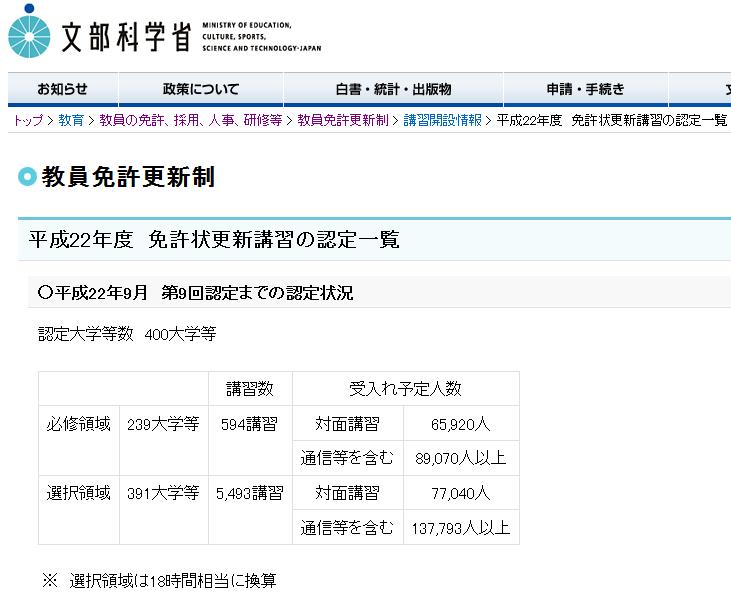Viewport: 731px width, 602px height.
Task: Click the English ministry name text in header
Action: point(261,36)
